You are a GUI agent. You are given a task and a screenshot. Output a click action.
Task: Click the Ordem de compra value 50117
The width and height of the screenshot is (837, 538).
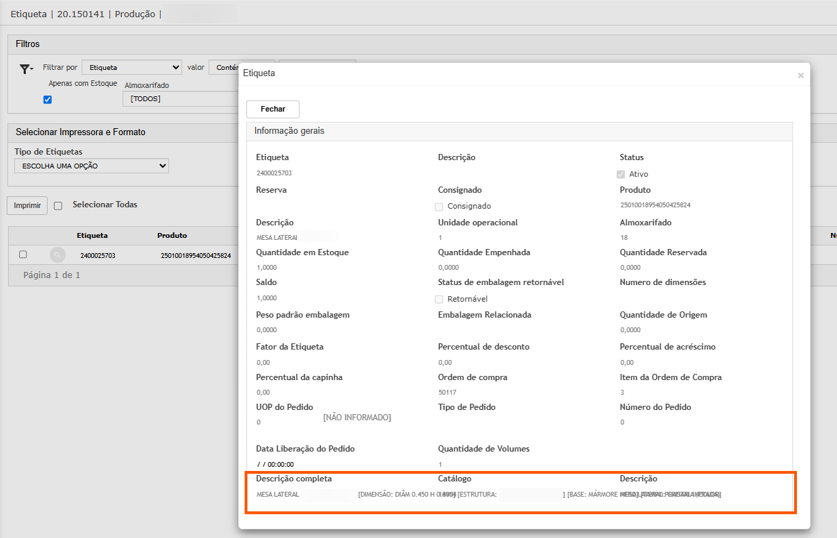pyautogui.click(x=447, y=392)
